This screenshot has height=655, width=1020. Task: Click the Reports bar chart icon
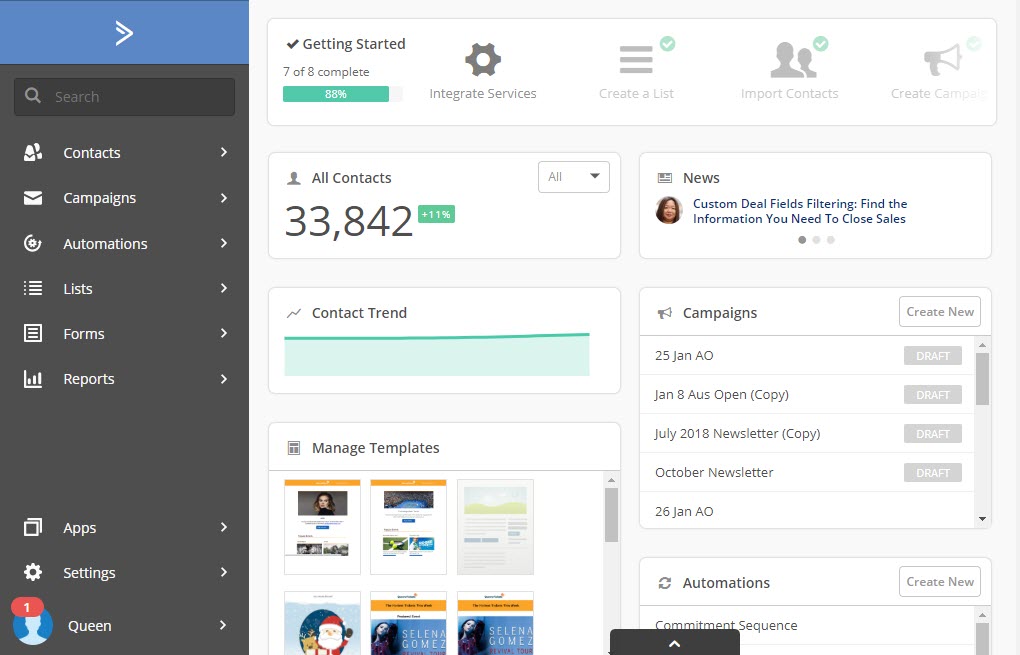(x=33, y=379)
